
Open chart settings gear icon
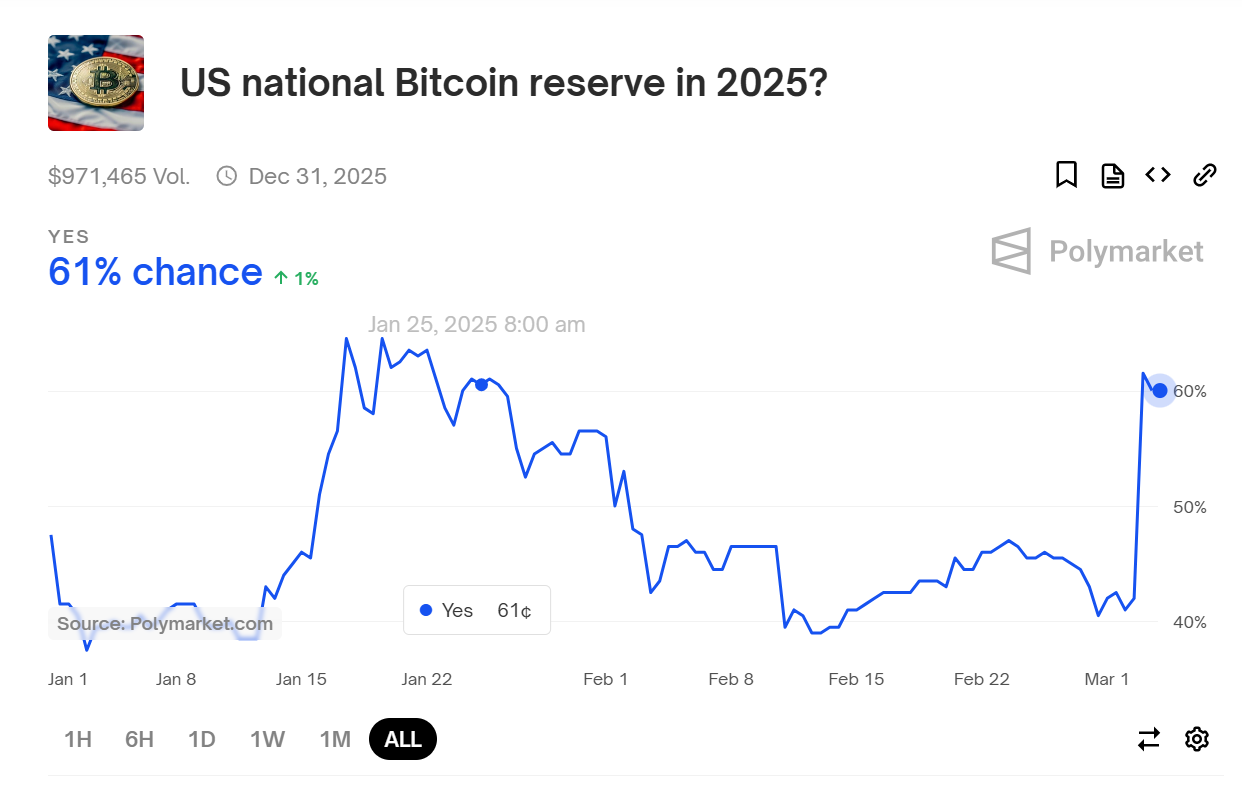coord(1196,739)
